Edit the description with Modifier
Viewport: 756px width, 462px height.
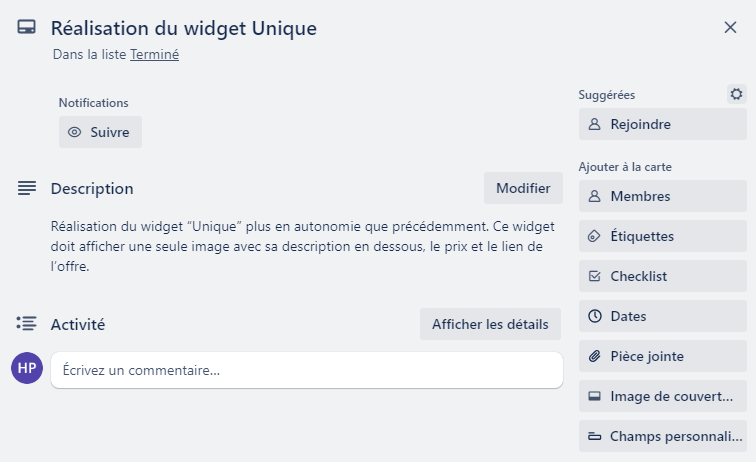(523, 188)
